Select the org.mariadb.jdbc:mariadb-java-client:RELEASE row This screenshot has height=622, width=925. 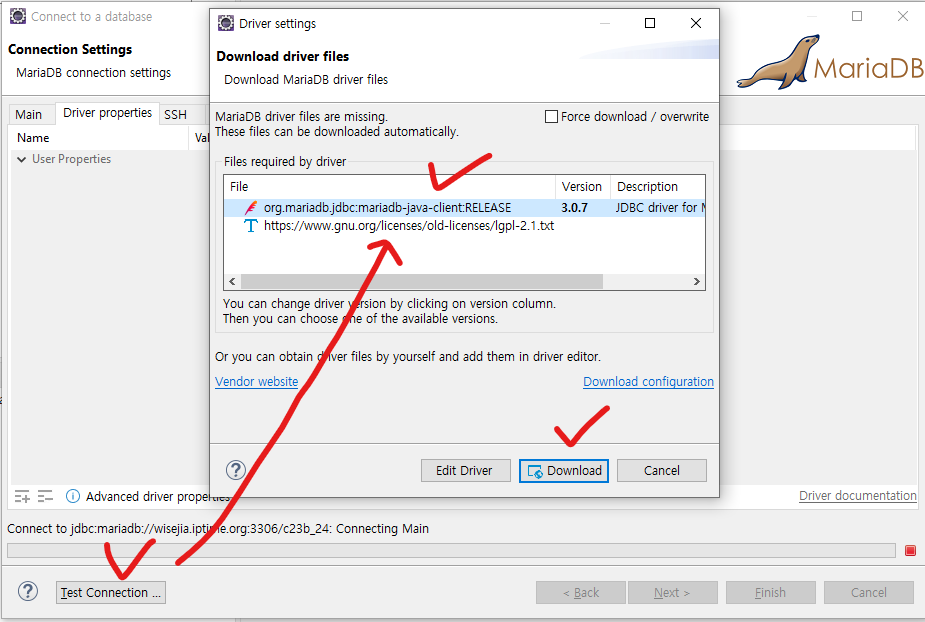[x=464, y=208]
